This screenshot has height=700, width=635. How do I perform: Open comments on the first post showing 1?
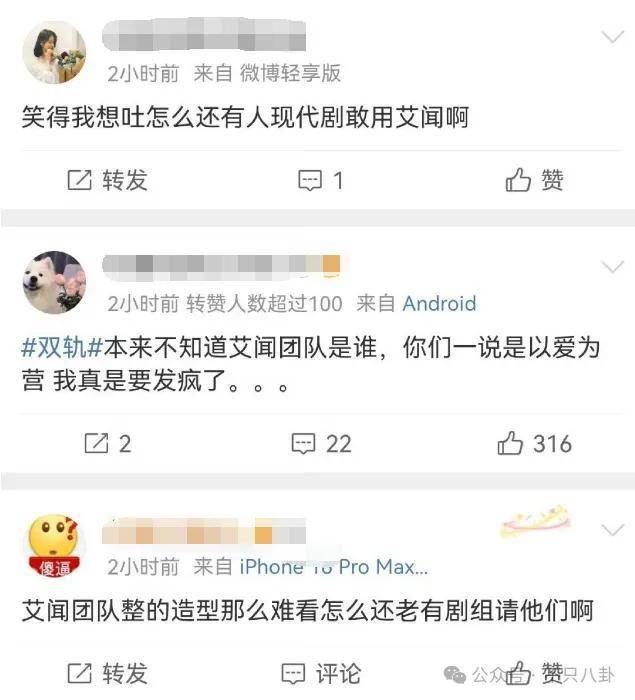click(x=321, y=181)
